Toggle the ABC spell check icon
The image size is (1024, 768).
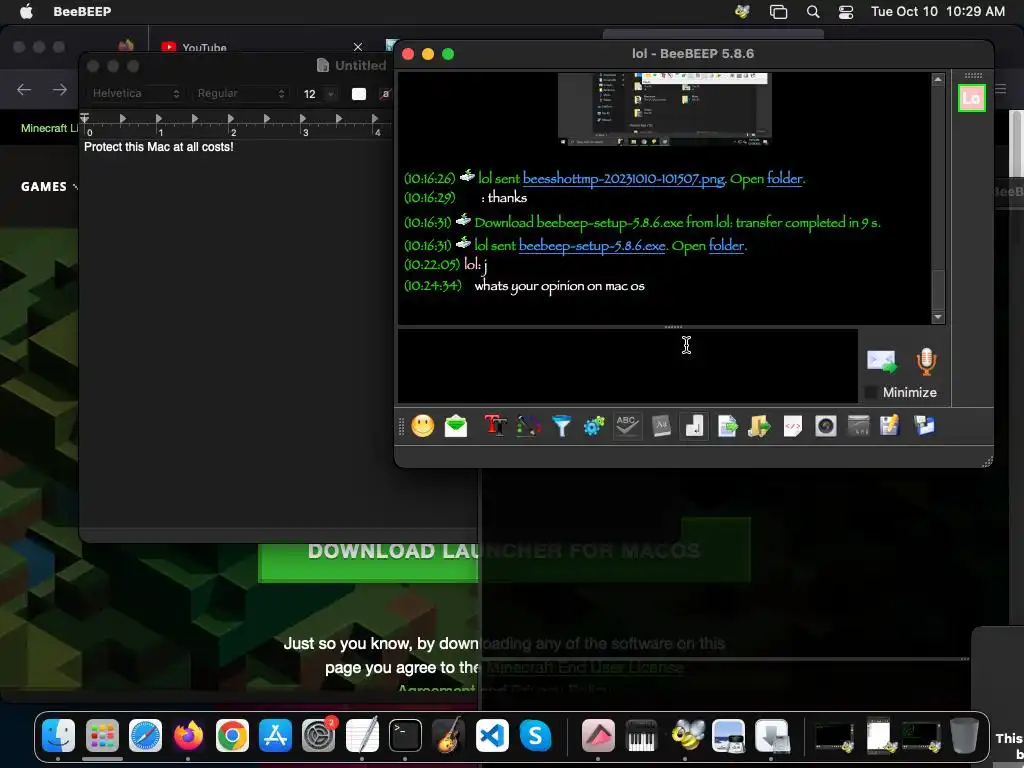tap(627, 426)
